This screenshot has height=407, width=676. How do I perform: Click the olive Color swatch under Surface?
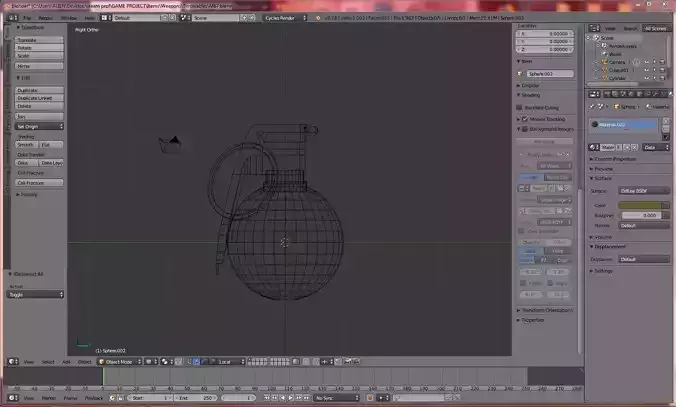click(641, 205)
